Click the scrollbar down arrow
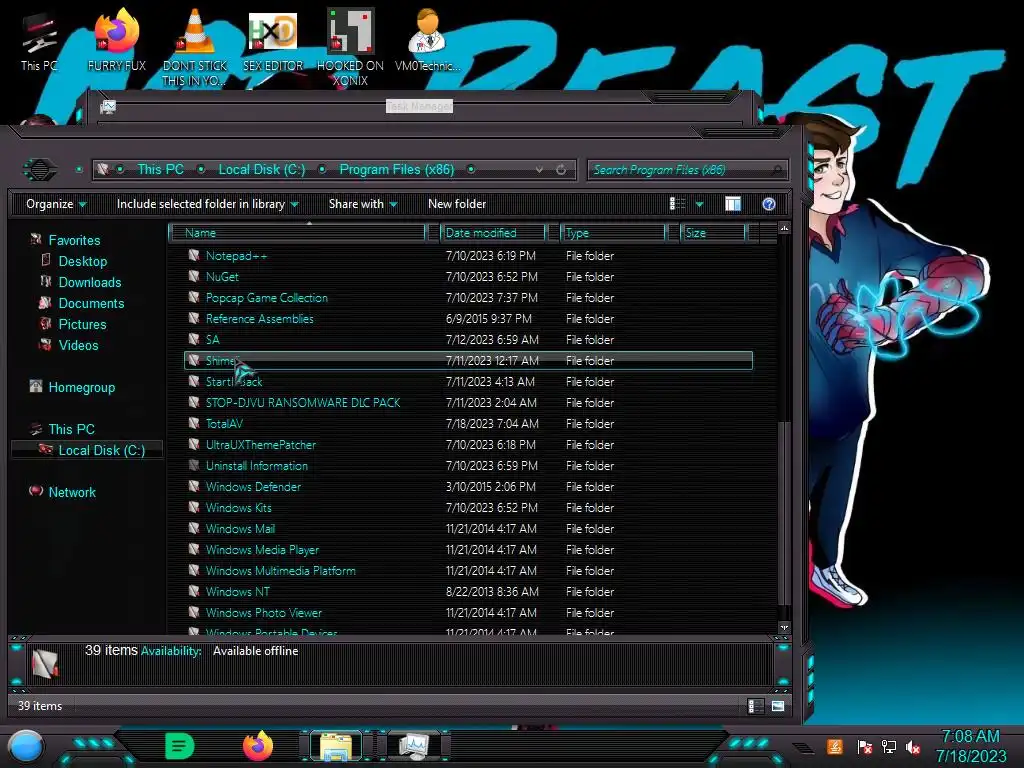Viewport: 1024px width, 768px height. point(784,628)
